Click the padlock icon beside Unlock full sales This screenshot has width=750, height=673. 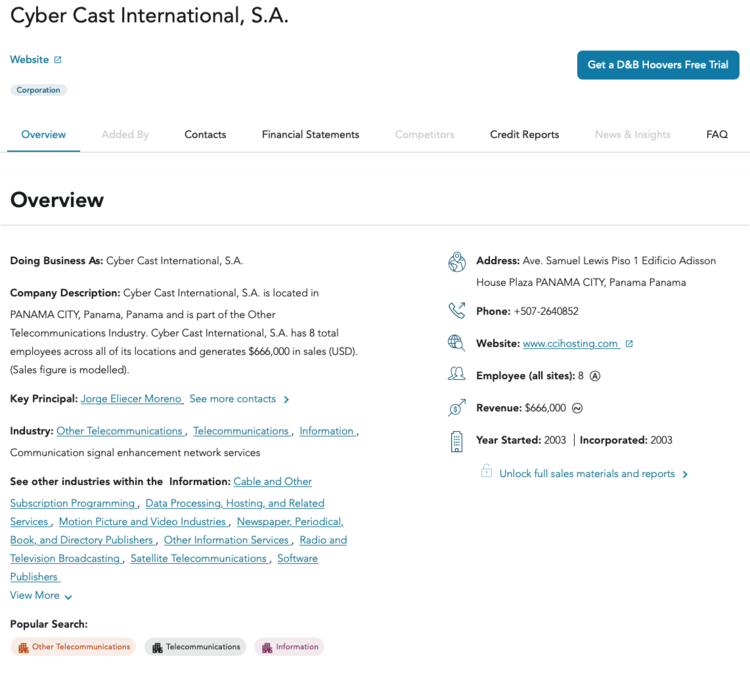[486, 471]
